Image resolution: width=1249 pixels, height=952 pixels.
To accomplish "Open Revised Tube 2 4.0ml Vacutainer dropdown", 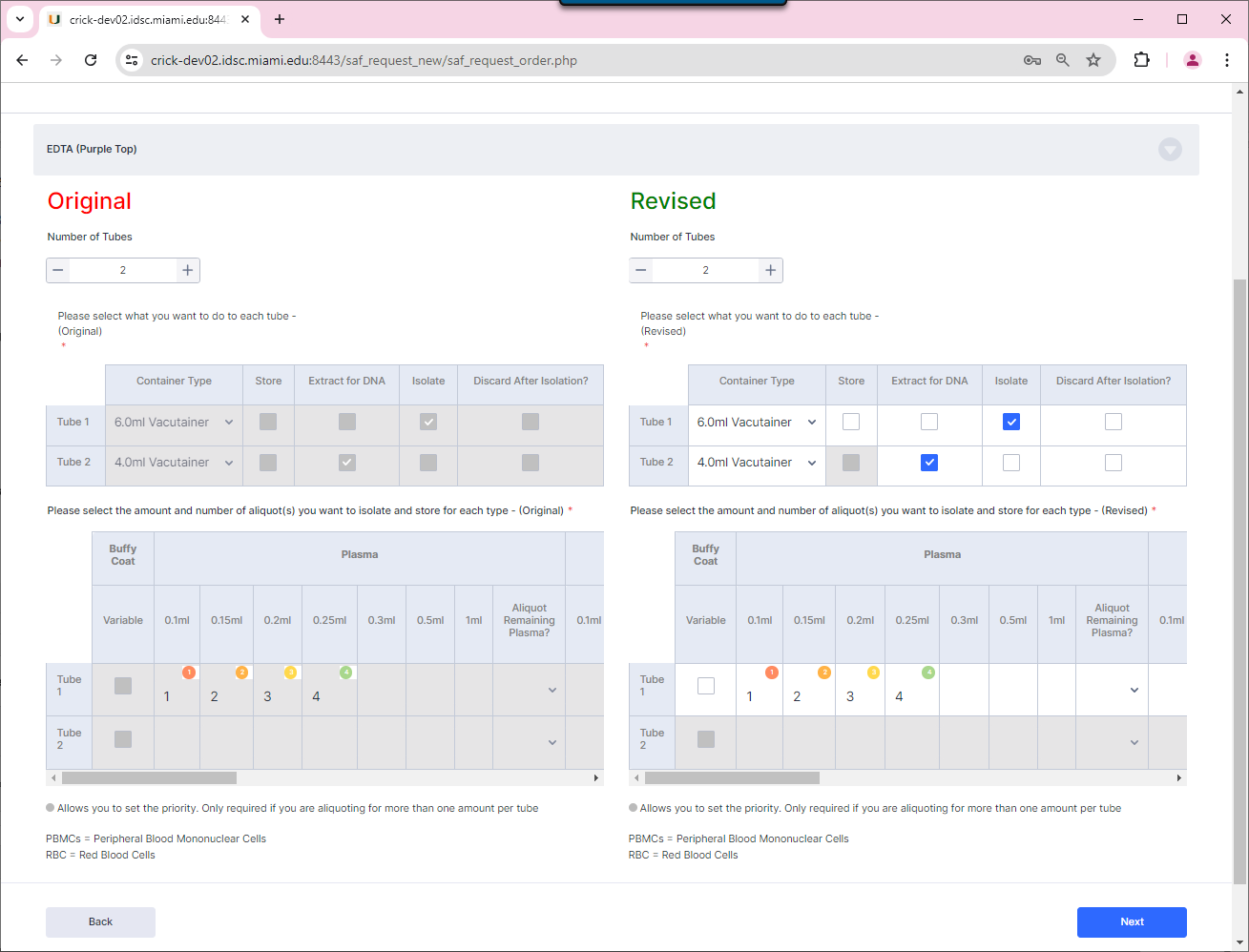I will 757,463.
